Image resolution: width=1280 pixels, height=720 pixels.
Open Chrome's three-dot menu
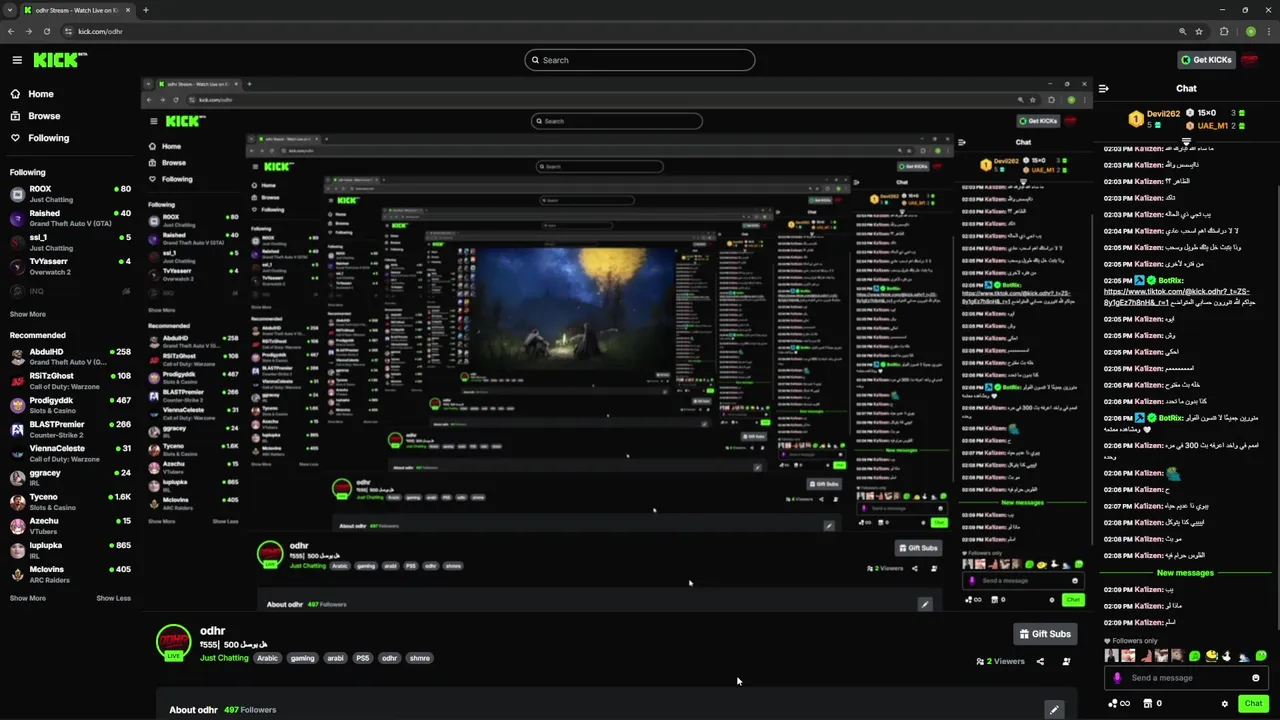click(1270, 31)
